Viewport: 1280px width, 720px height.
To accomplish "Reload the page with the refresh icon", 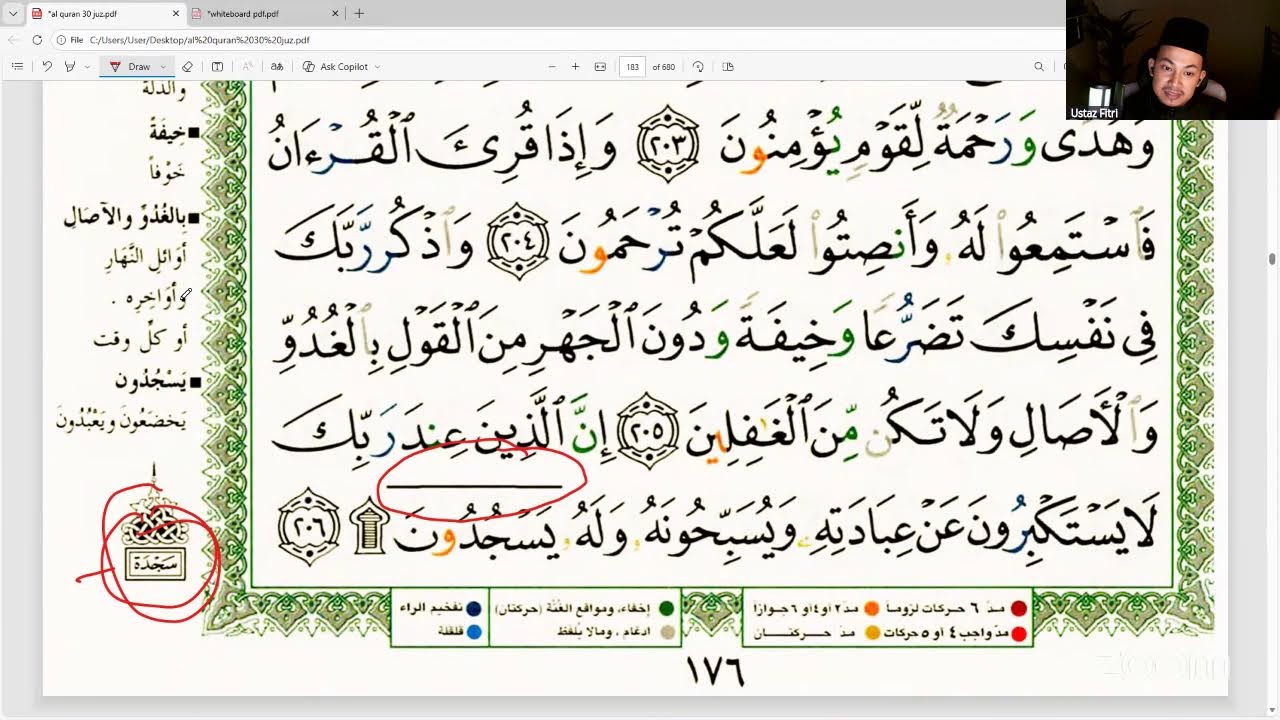I will point(37,40).
